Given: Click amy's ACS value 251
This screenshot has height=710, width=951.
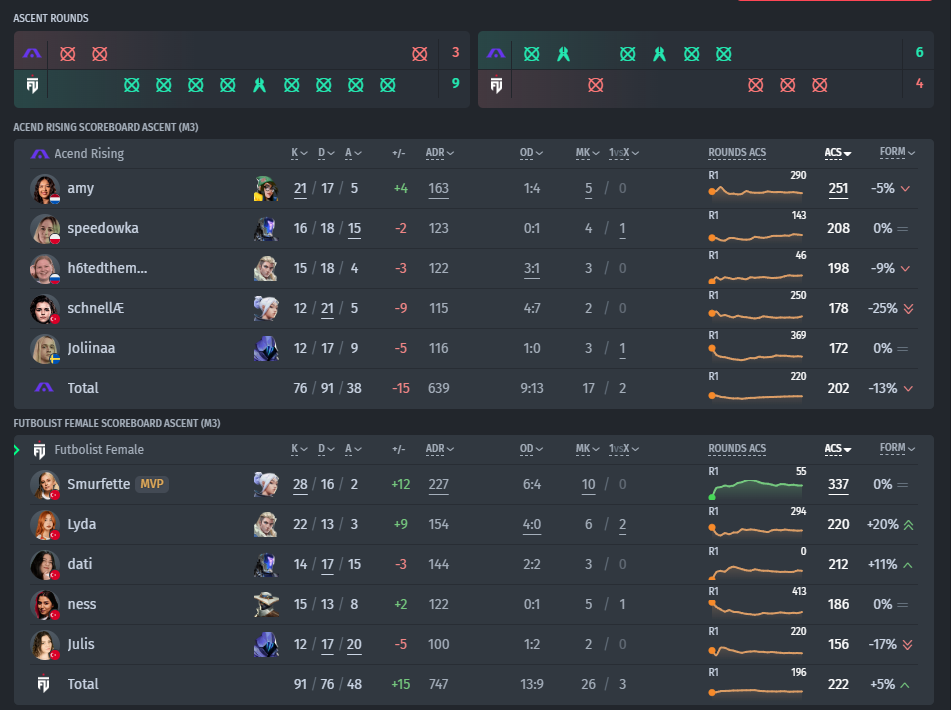Looking at the screenshot, I should (838, 189).
